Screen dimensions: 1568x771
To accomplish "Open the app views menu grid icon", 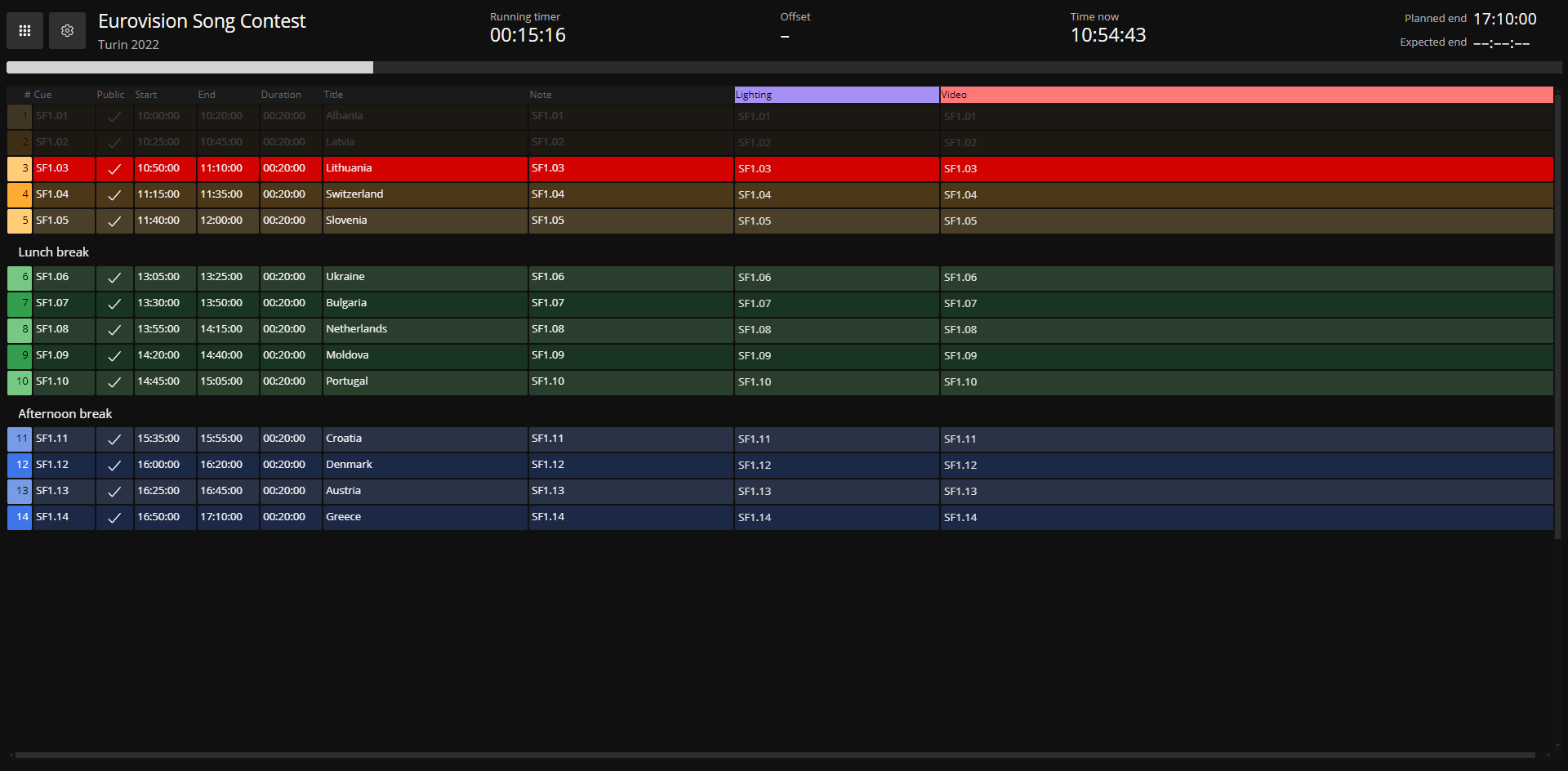I will pyautogui.click(x=24, y=30).
